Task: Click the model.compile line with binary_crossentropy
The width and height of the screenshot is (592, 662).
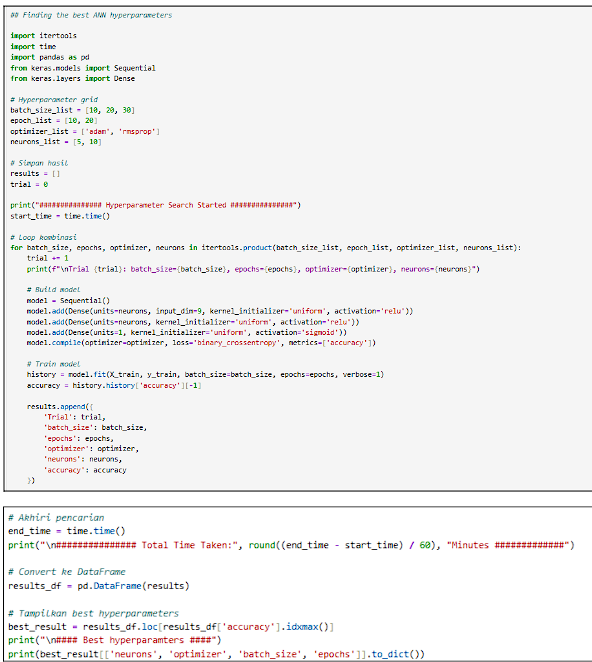Action: [x=201, y=343]
